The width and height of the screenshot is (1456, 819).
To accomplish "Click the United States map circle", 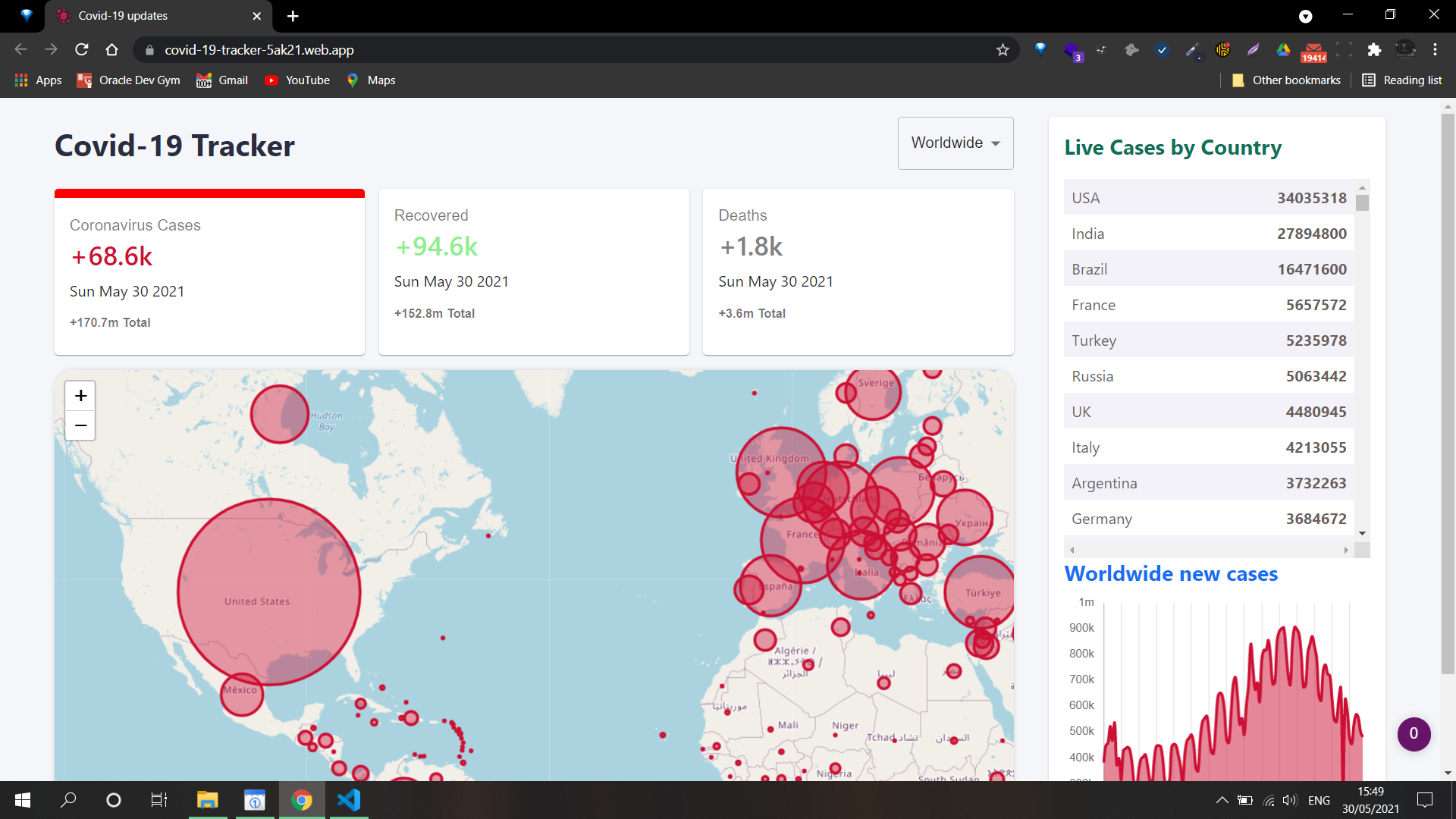I will coord(268,591).
